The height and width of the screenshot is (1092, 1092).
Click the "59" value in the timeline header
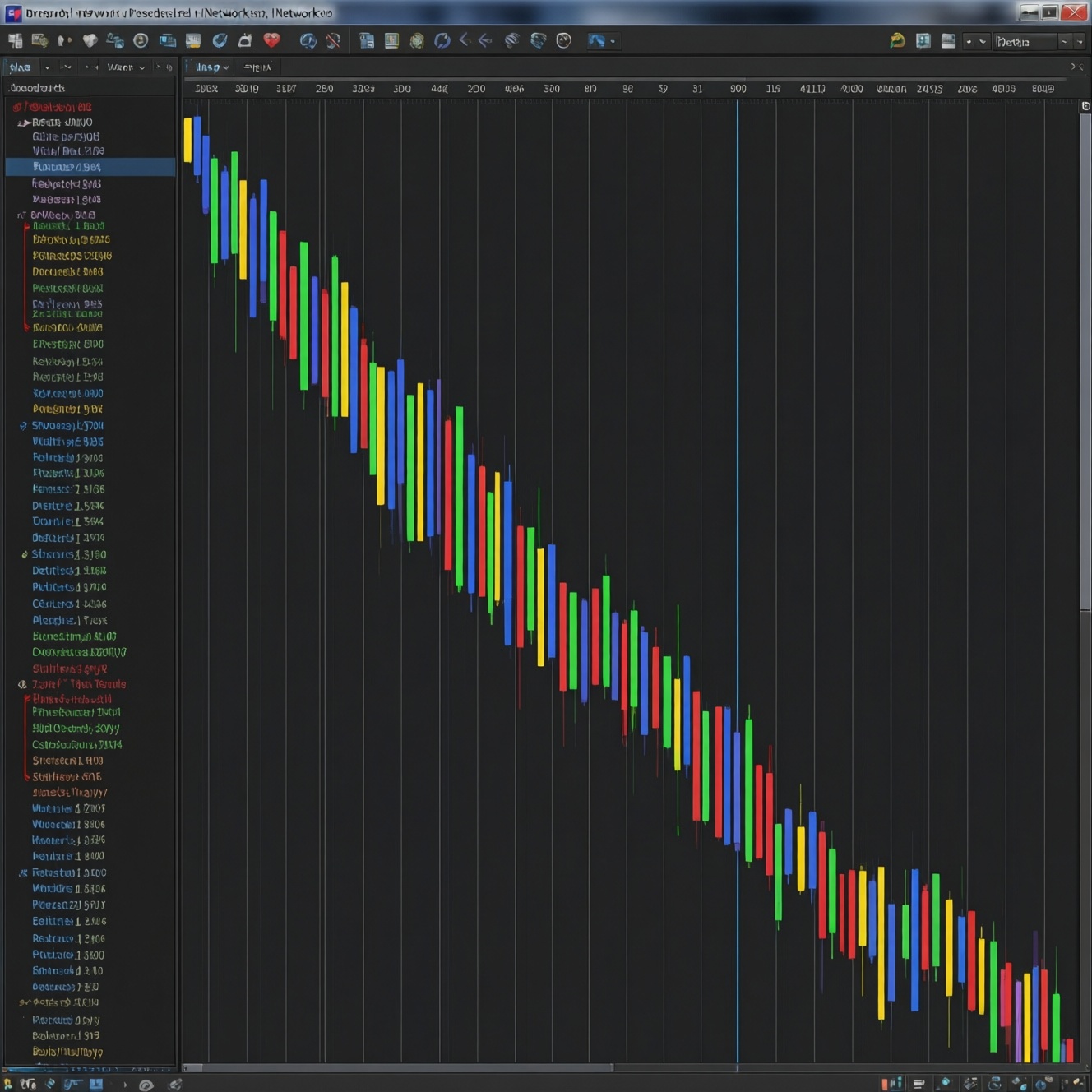(663, 89)
